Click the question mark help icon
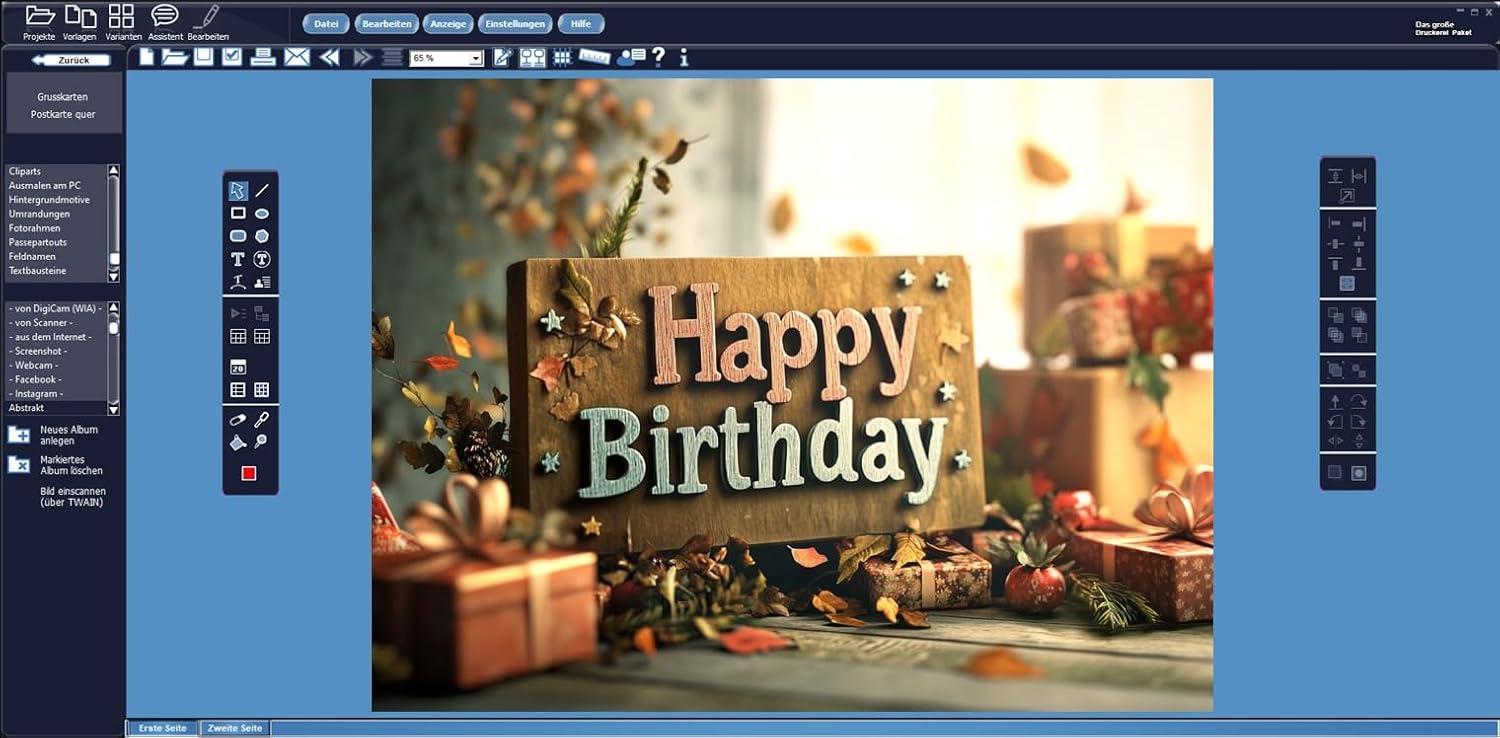This screenshot has width=1500, height=738. click(658, 57)
